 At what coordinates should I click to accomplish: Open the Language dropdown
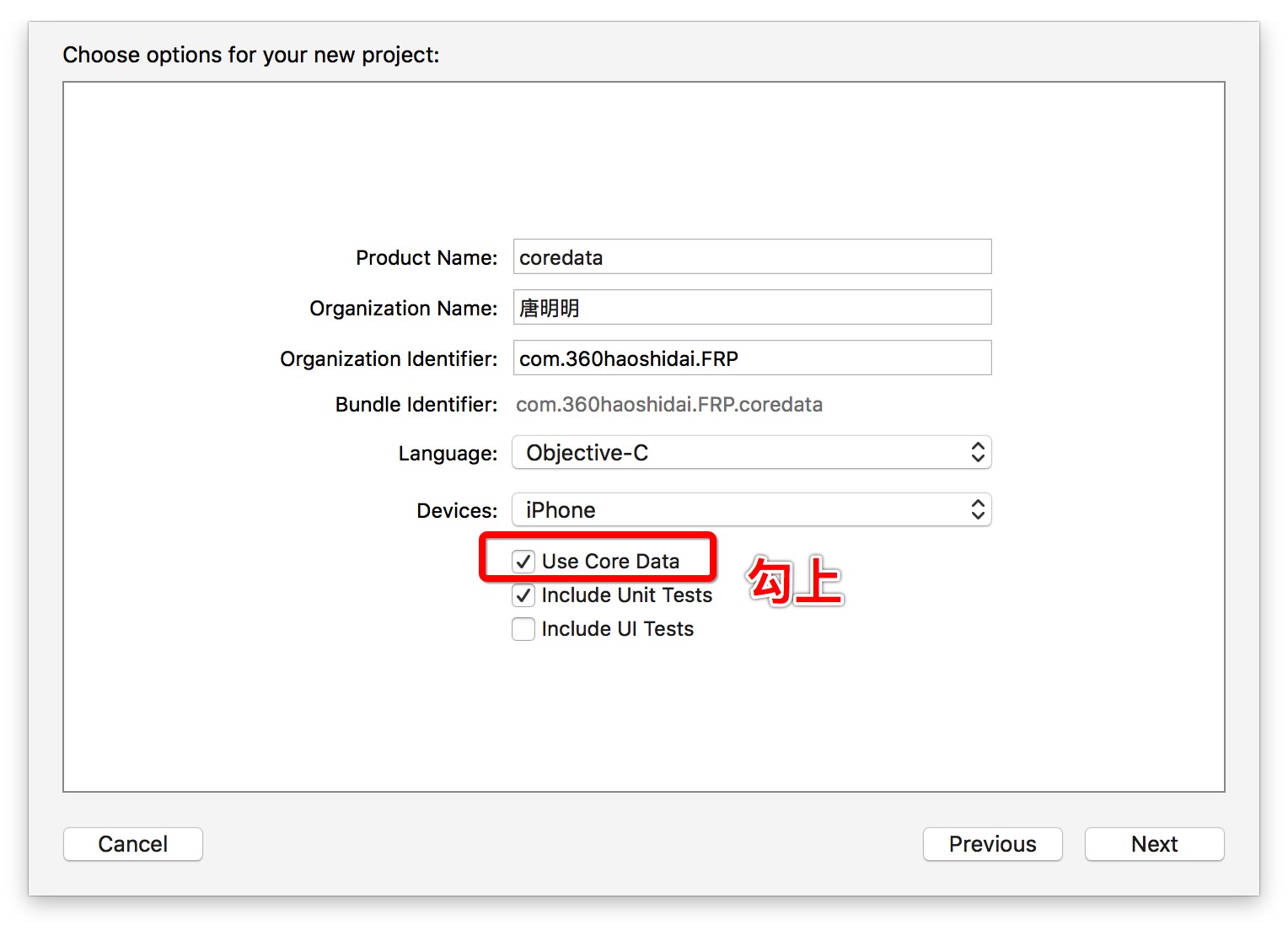click(751, 453)
